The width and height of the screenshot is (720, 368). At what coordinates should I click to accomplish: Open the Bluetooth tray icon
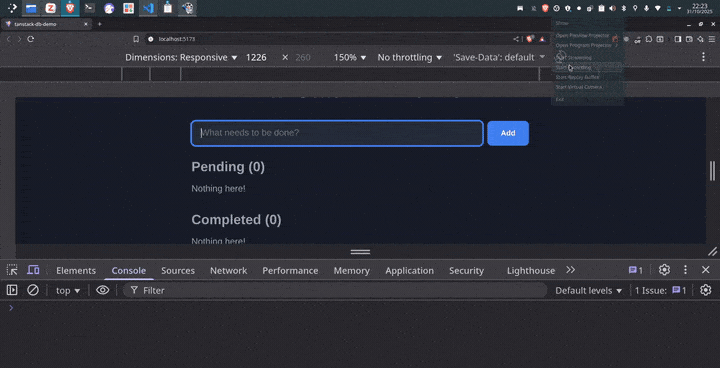(624, 8)
